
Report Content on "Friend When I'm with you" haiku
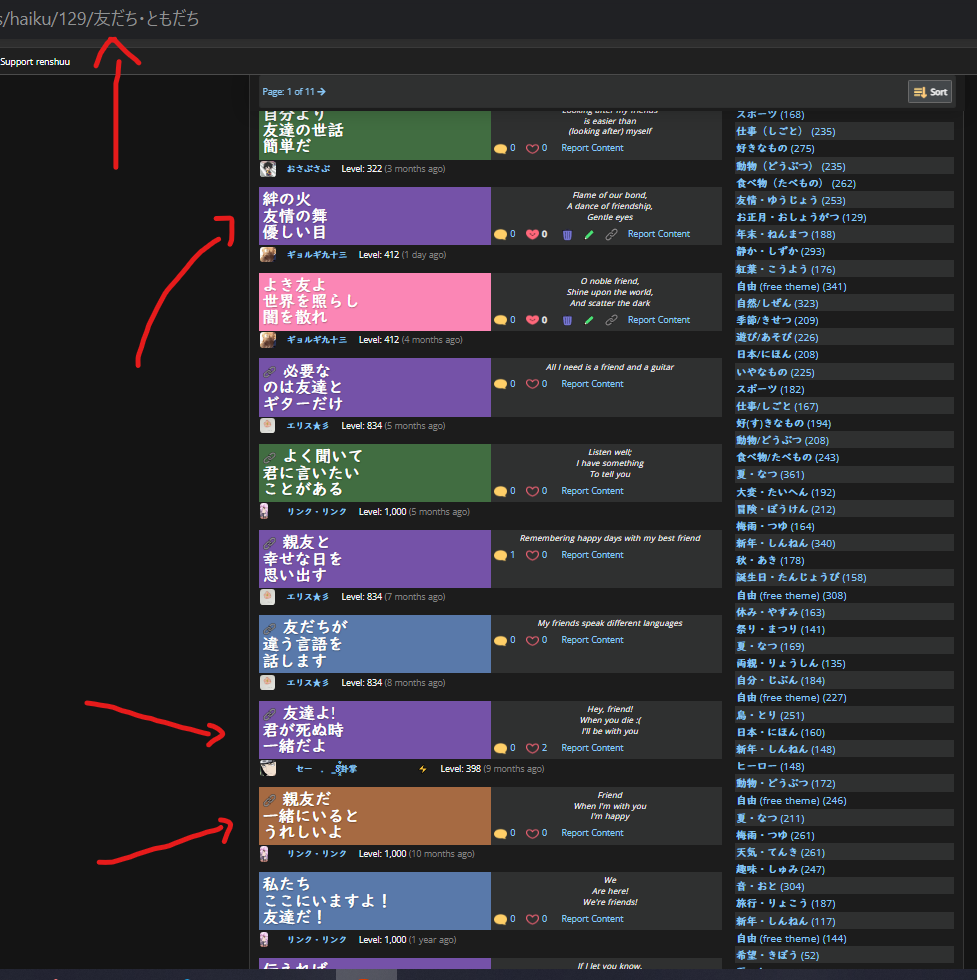pyautogui.click(x=592, y=833)
